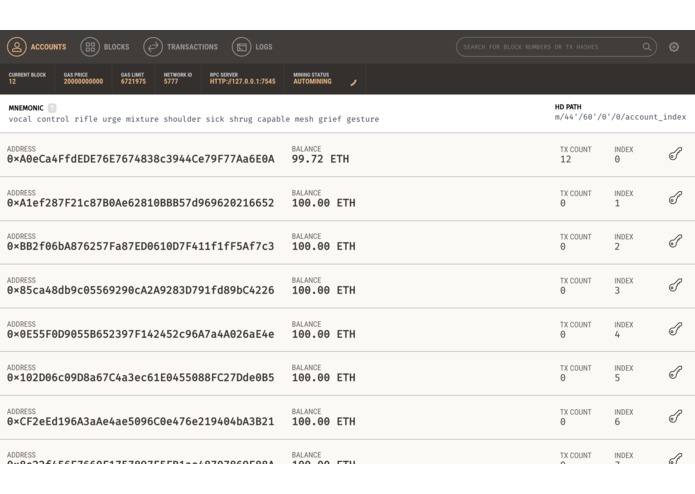Click the 100.00 ETH balance of index 1
Image resolution: width=695 pixels, height=494 pixels.
(323, 203)
